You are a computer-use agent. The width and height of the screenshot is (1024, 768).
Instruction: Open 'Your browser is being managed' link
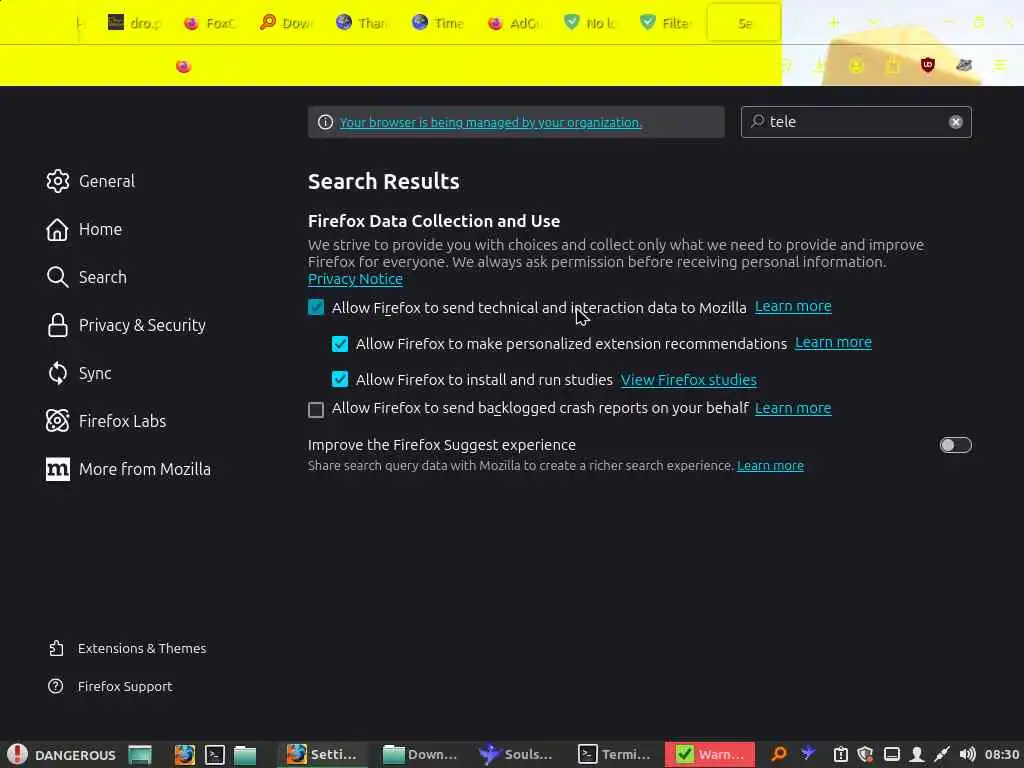490,123
